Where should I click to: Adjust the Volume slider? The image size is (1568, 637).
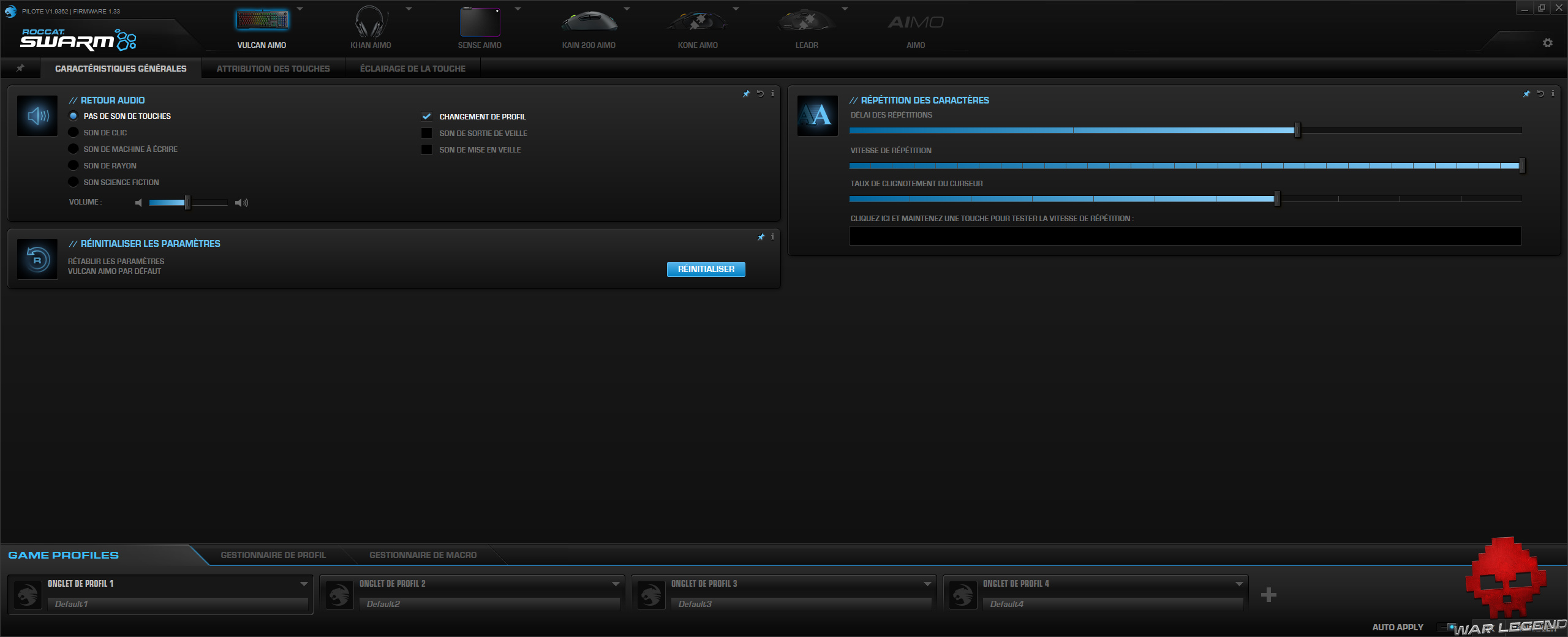tap(188, 202)
